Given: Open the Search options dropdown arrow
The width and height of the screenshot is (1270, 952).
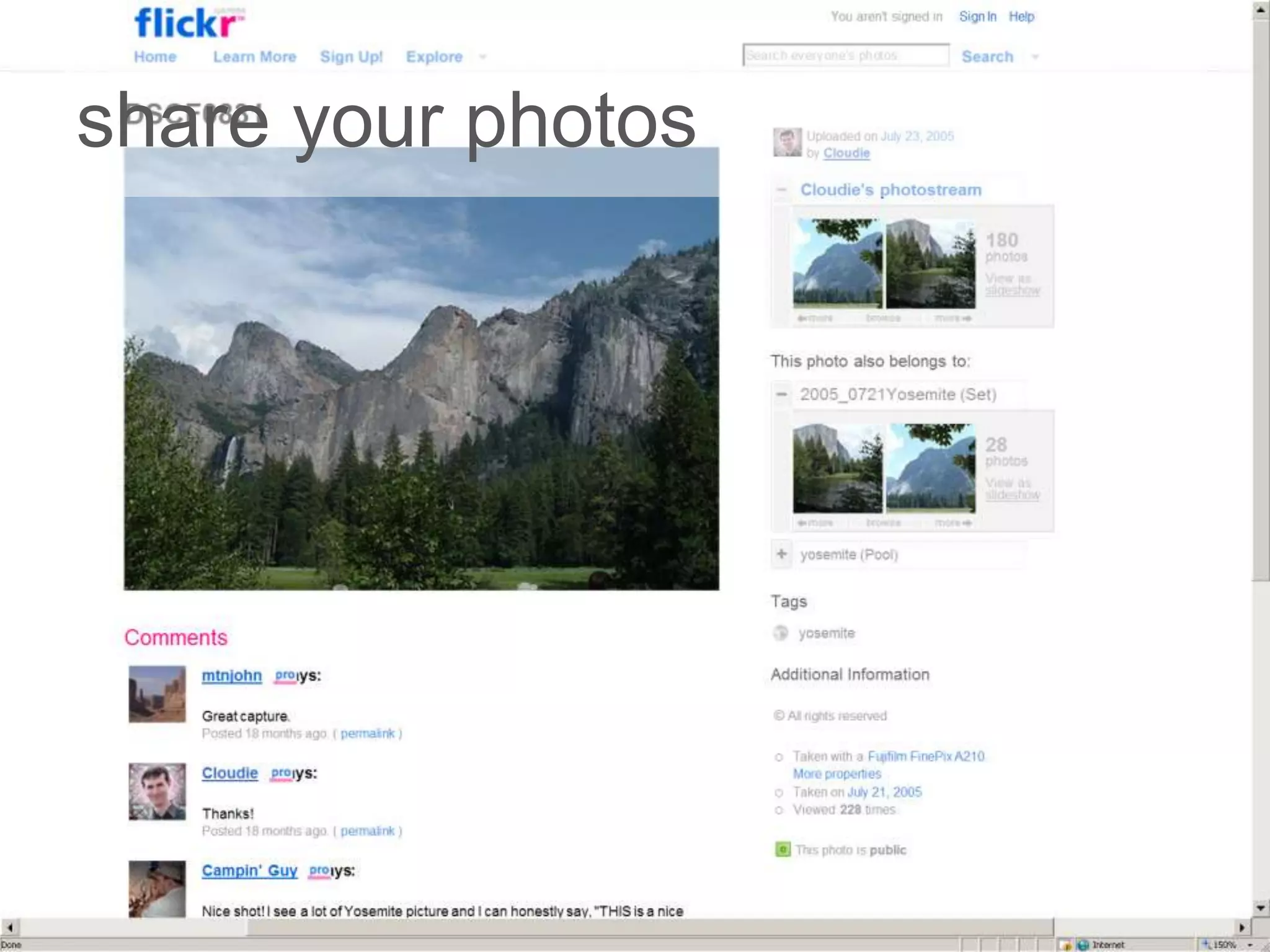Looking at the screenshot, I should [x=1035, y=57].
